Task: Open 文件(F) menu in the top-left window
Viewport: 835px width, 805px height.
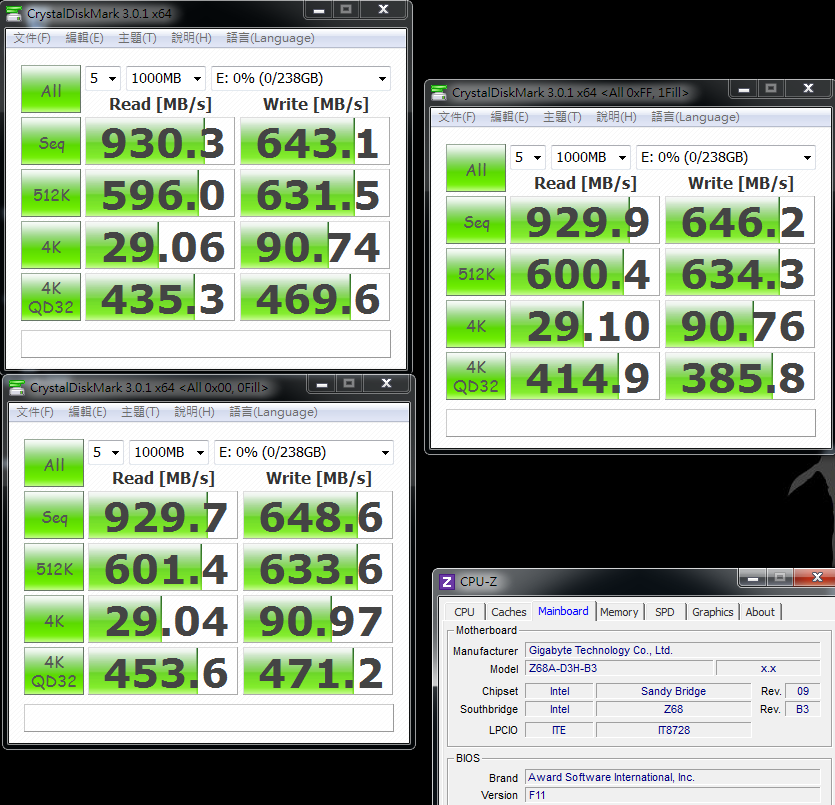Action: (x=32, y=38)
